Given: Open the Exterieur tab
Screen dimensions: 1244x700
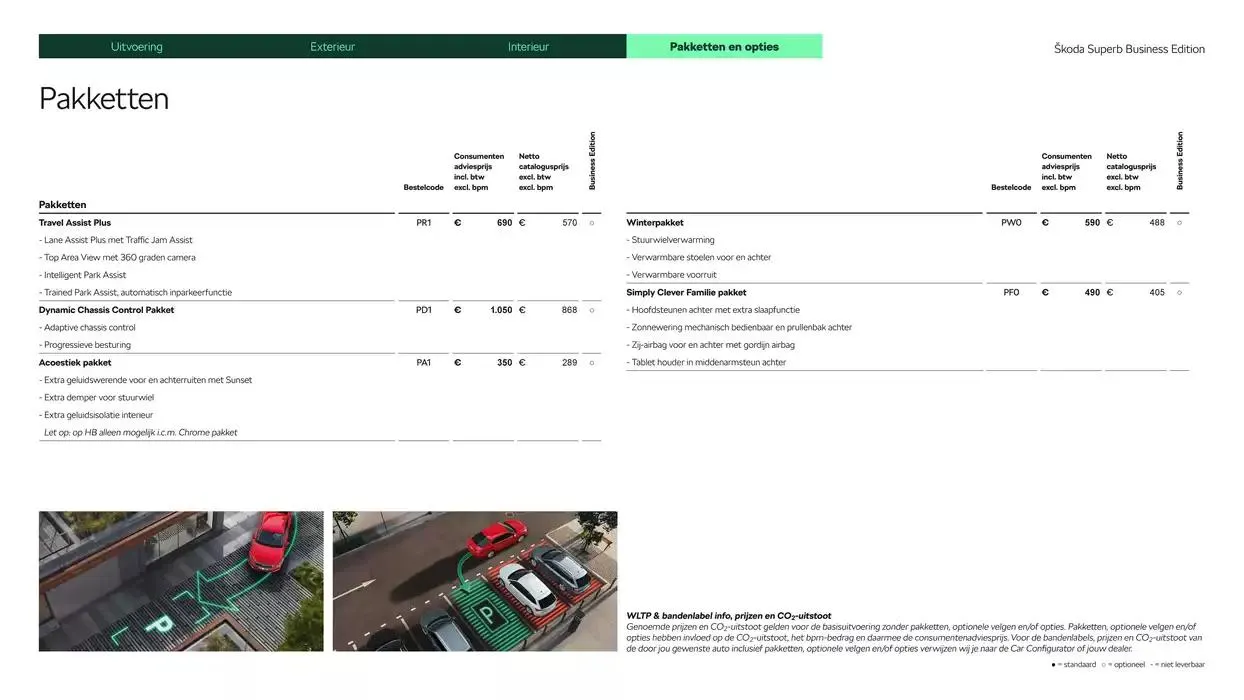Looking at the screenshot, I should pos(332,46).
